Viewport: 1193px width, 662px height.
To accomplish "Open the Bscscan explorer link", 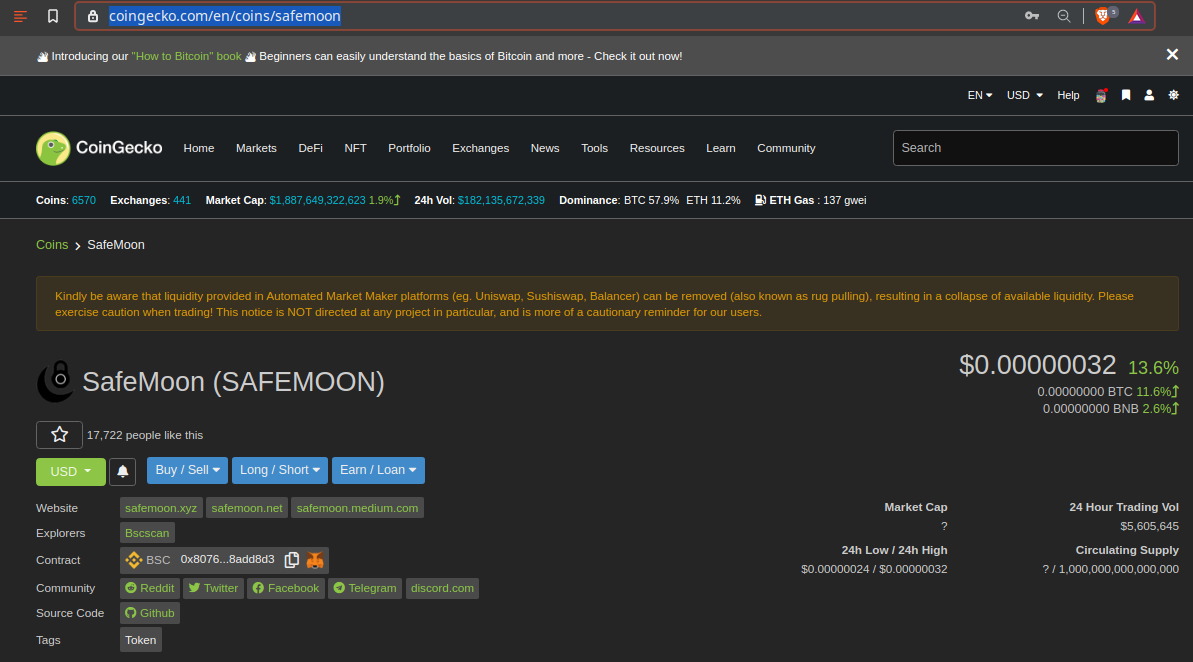I will pos(147,533).
